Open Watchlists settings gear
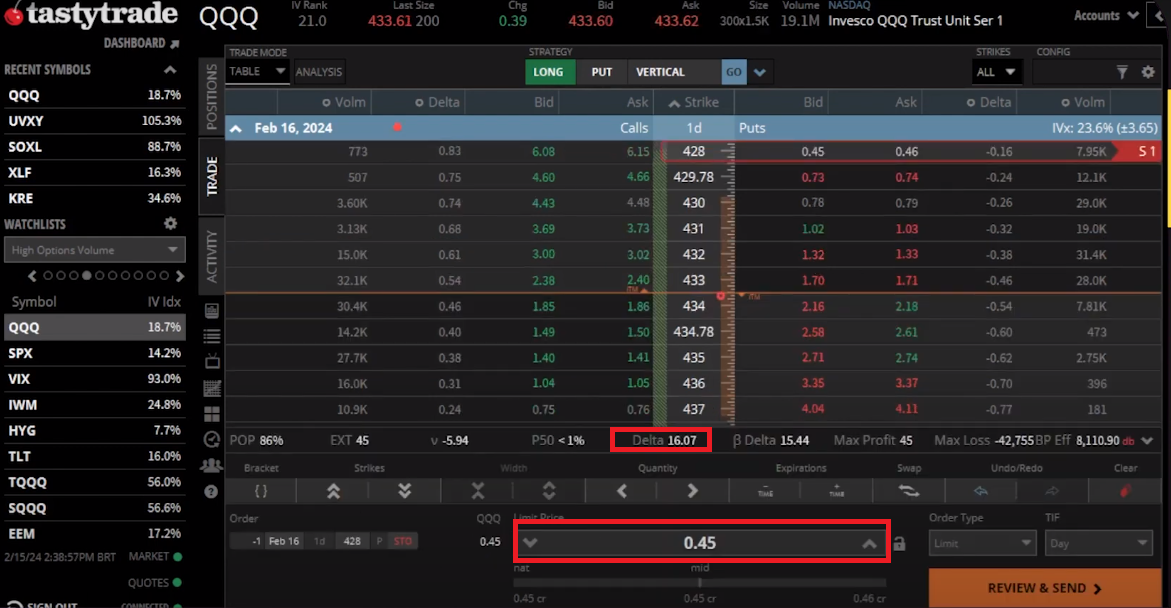The image size is (1171, 608). 170,224
